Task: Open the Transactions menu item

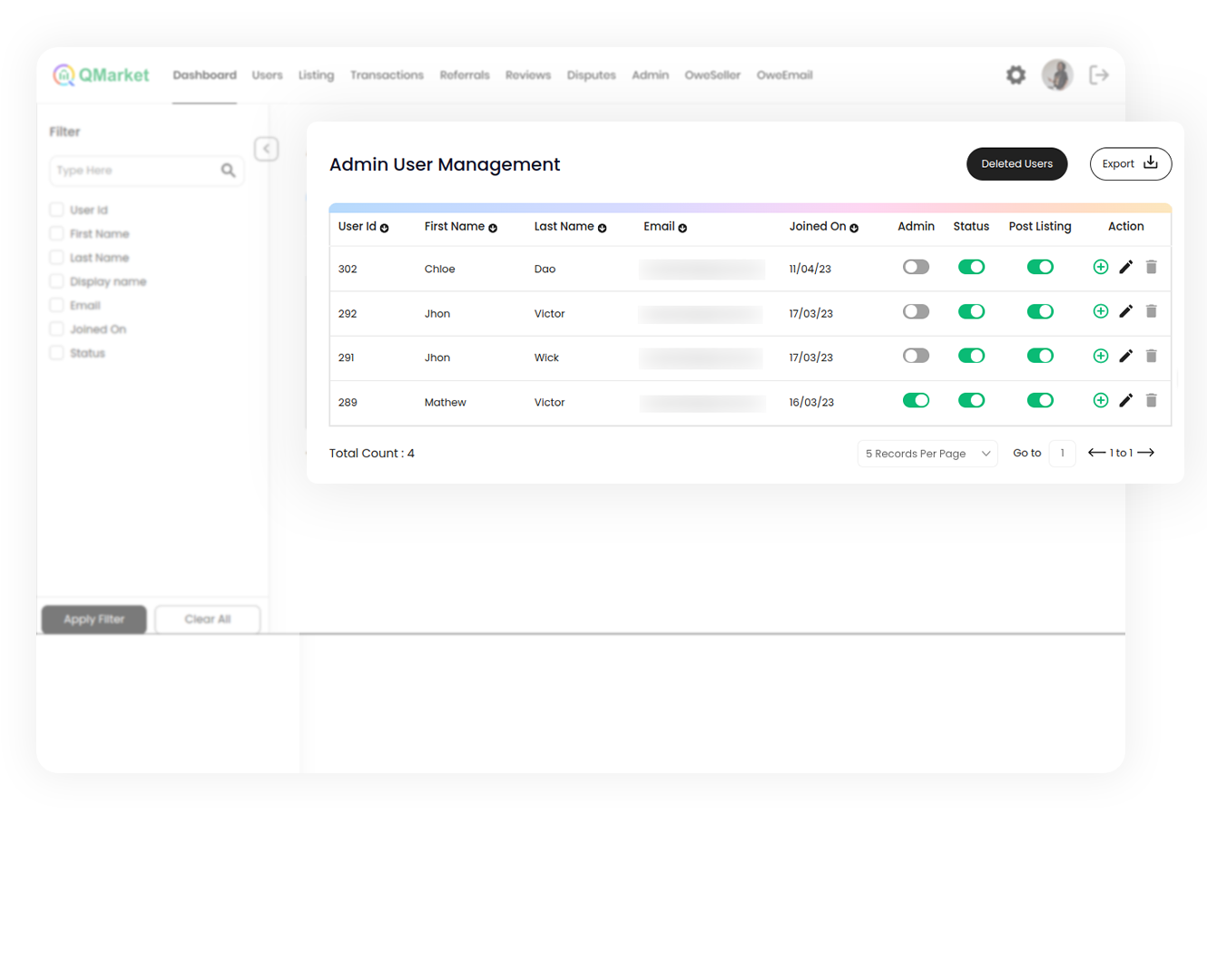Action: (x=387, y=75)
